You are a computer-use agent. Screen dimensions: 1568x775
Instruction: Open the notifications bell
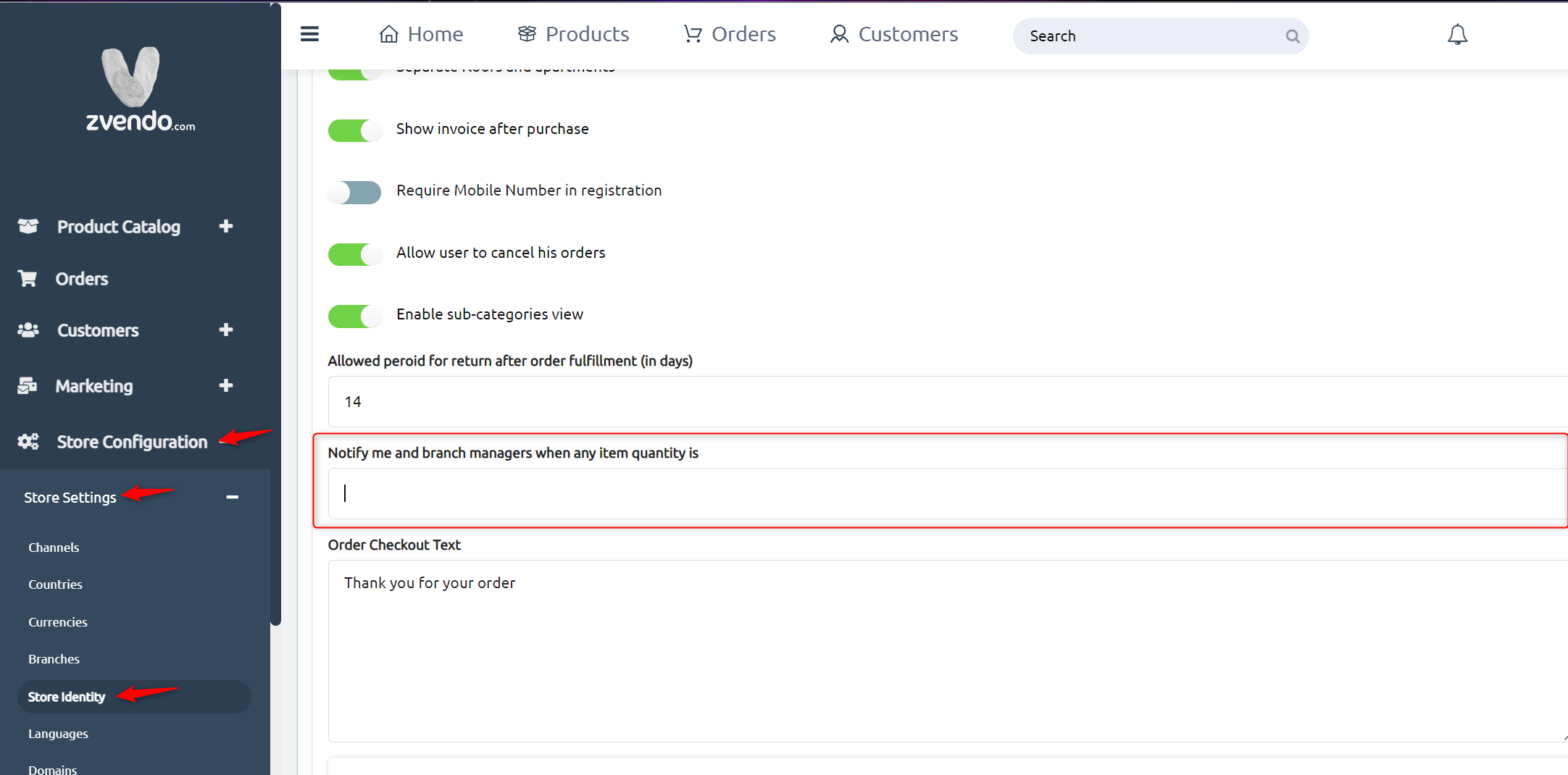tap(1457, 35)
